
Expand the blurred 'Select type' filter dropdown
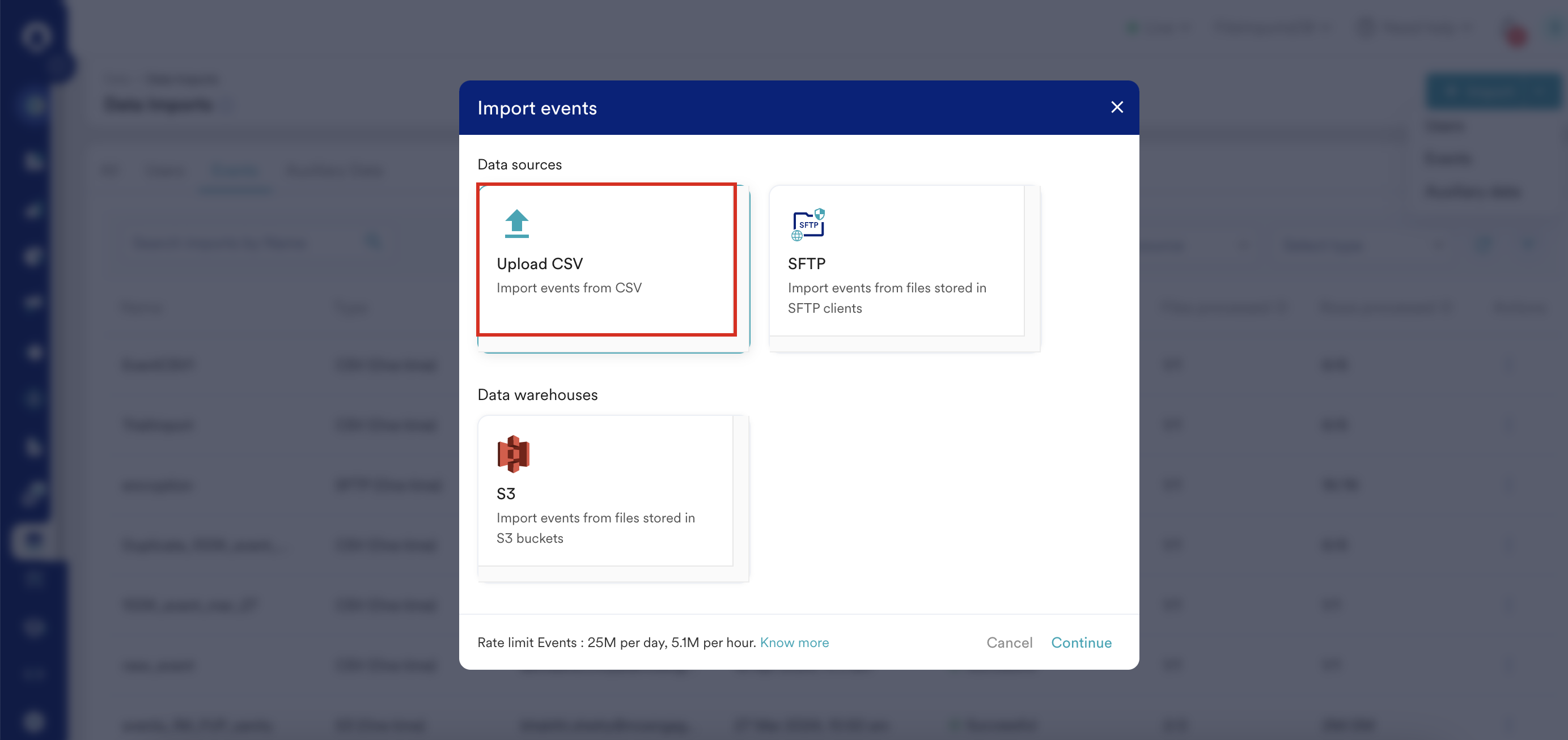[1361, 245]
